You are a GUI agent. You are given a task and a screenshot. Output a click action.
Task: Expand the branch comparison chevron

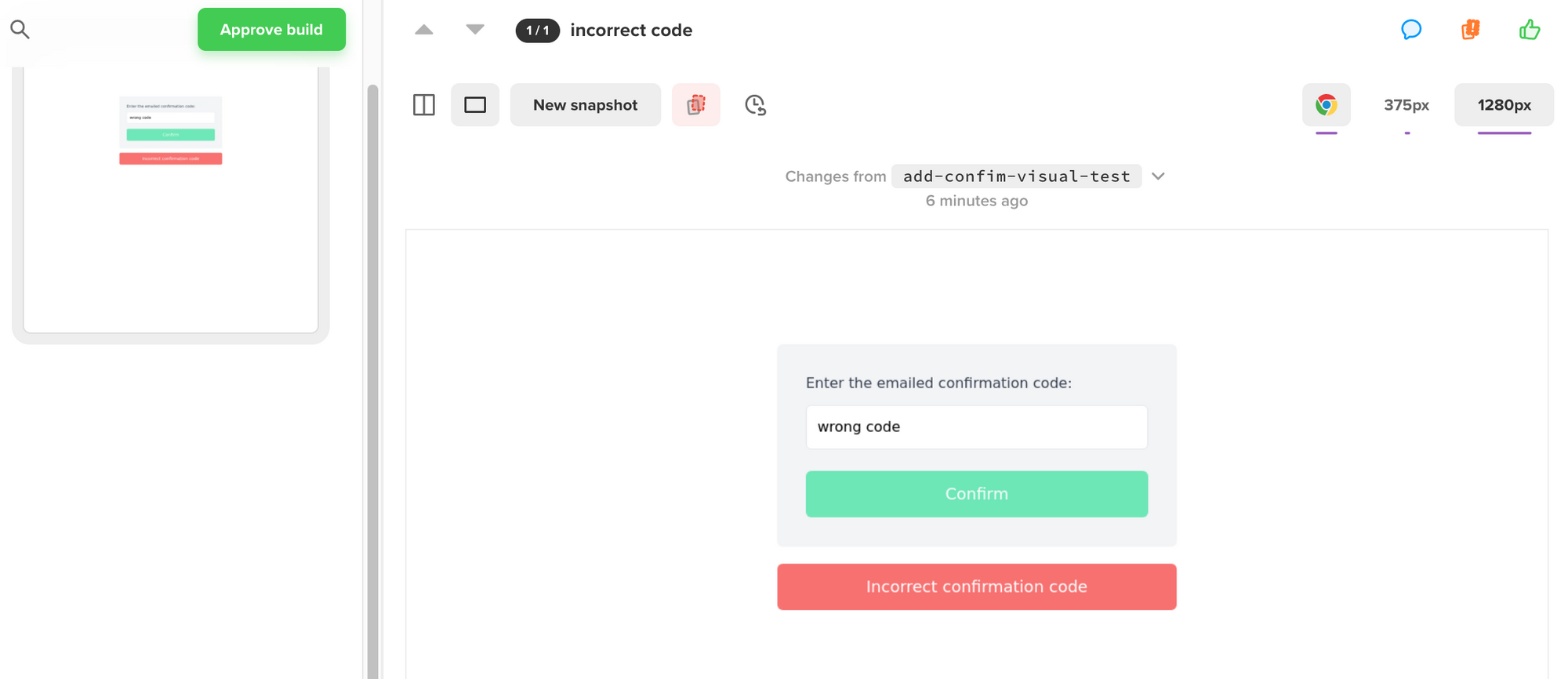click(1159, 176)
